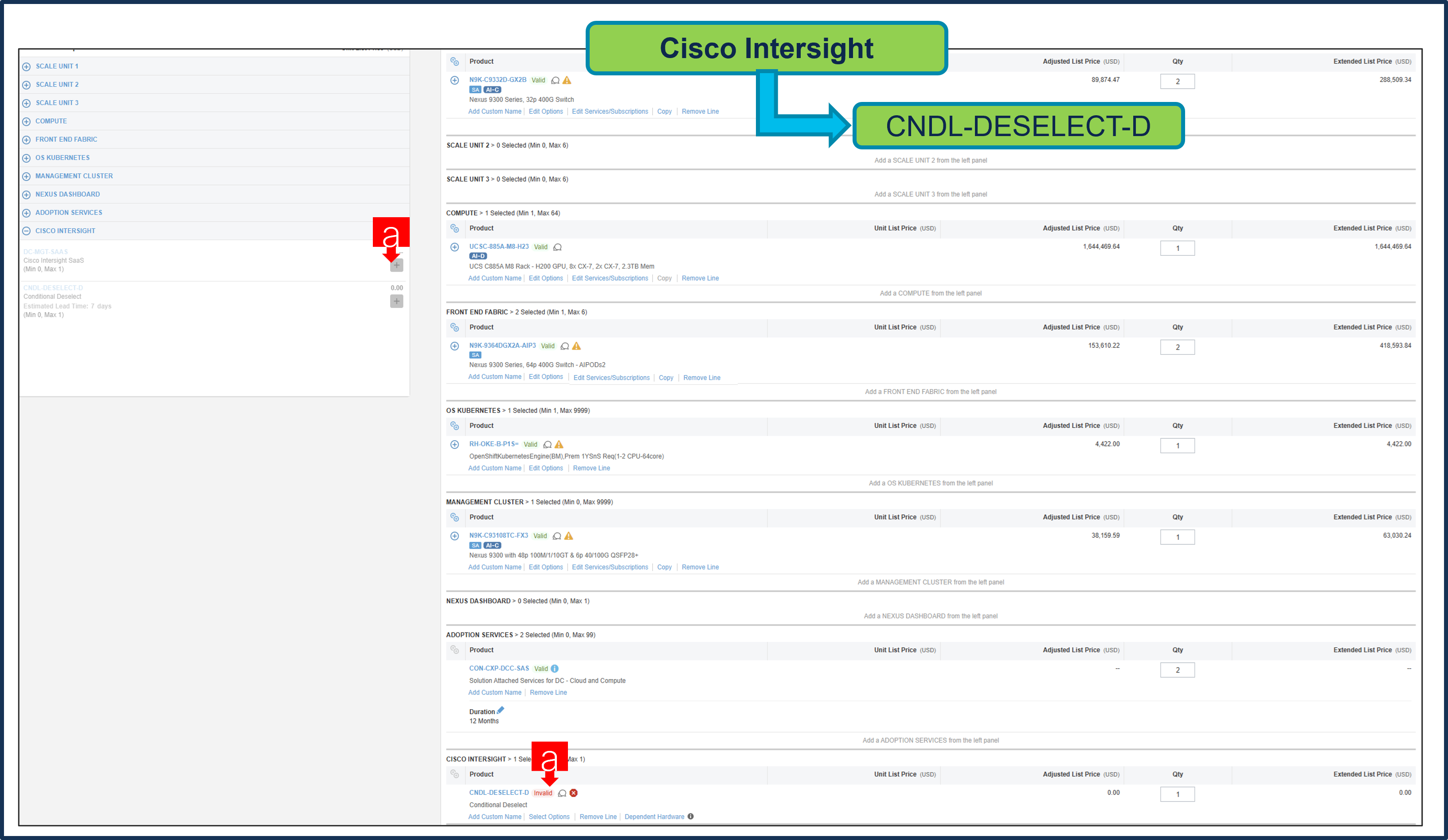Expand the MANAGEMENT CLUSTER category in left panel
This screenshot has height=840, width=1448.
[x=27, y=176]
